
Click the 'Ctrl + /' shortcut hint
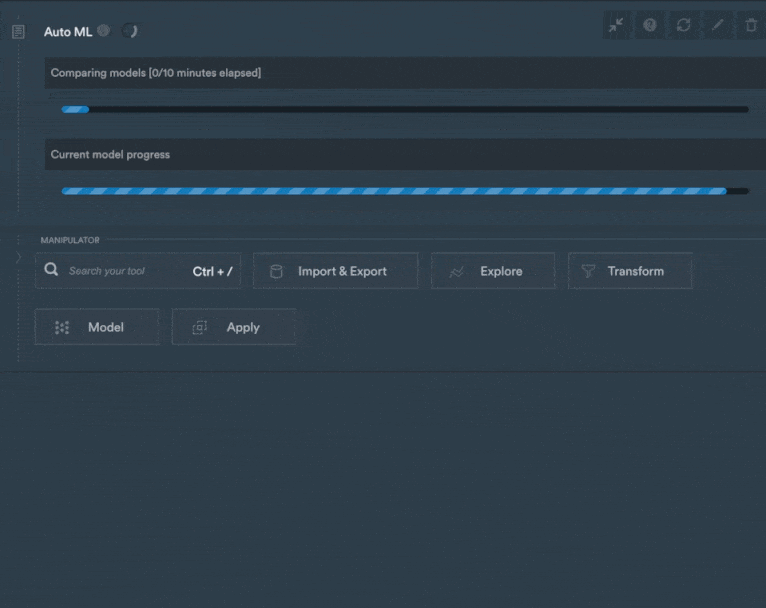click(213, 272)
